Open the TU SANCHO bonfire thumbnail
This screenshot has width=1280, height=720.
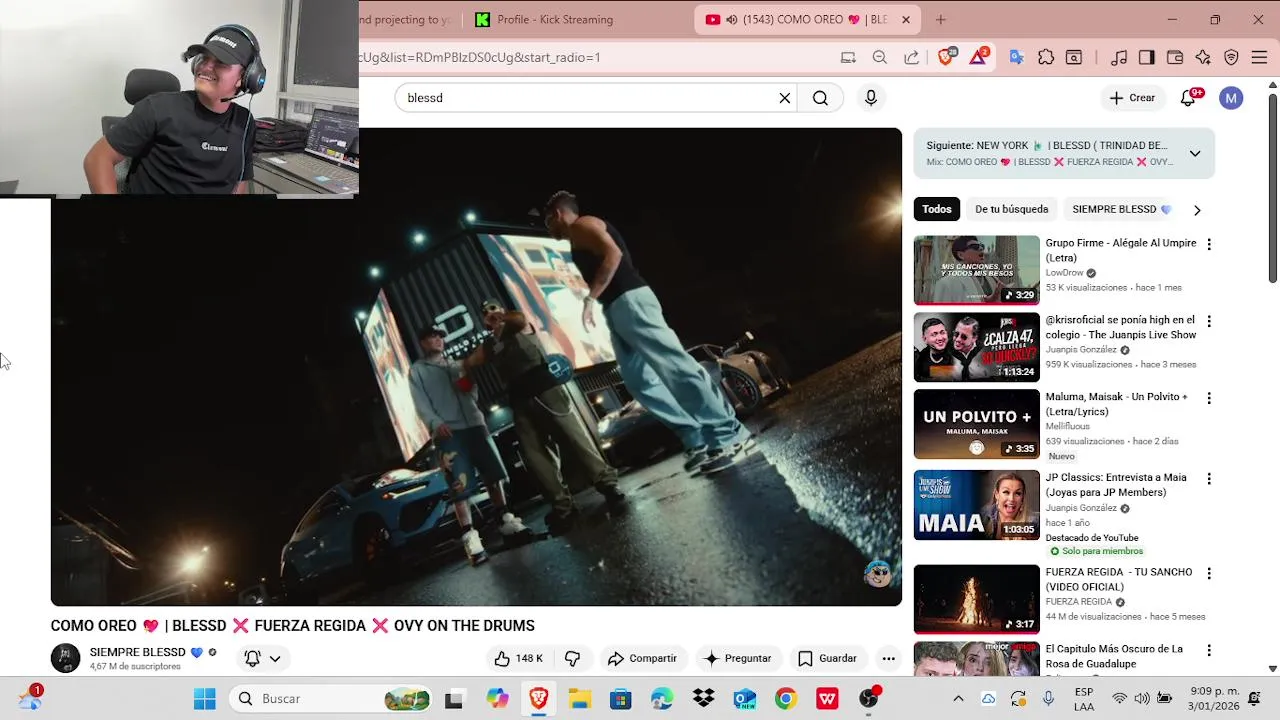pyautogui.click(x=977, y=599)
